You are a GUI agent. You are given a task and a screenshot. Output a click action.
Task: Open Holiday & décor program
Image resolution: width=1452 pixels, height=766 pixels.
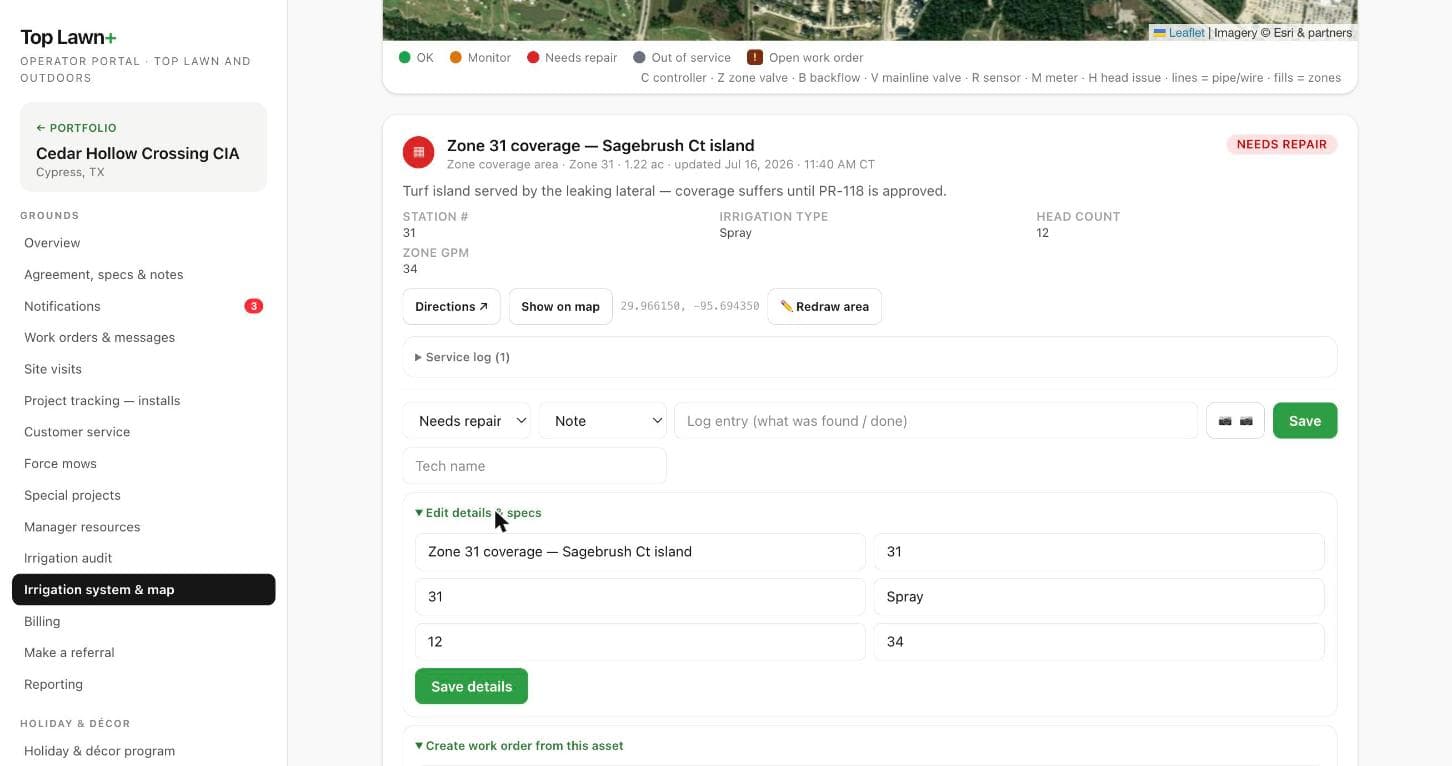[144, 751]
